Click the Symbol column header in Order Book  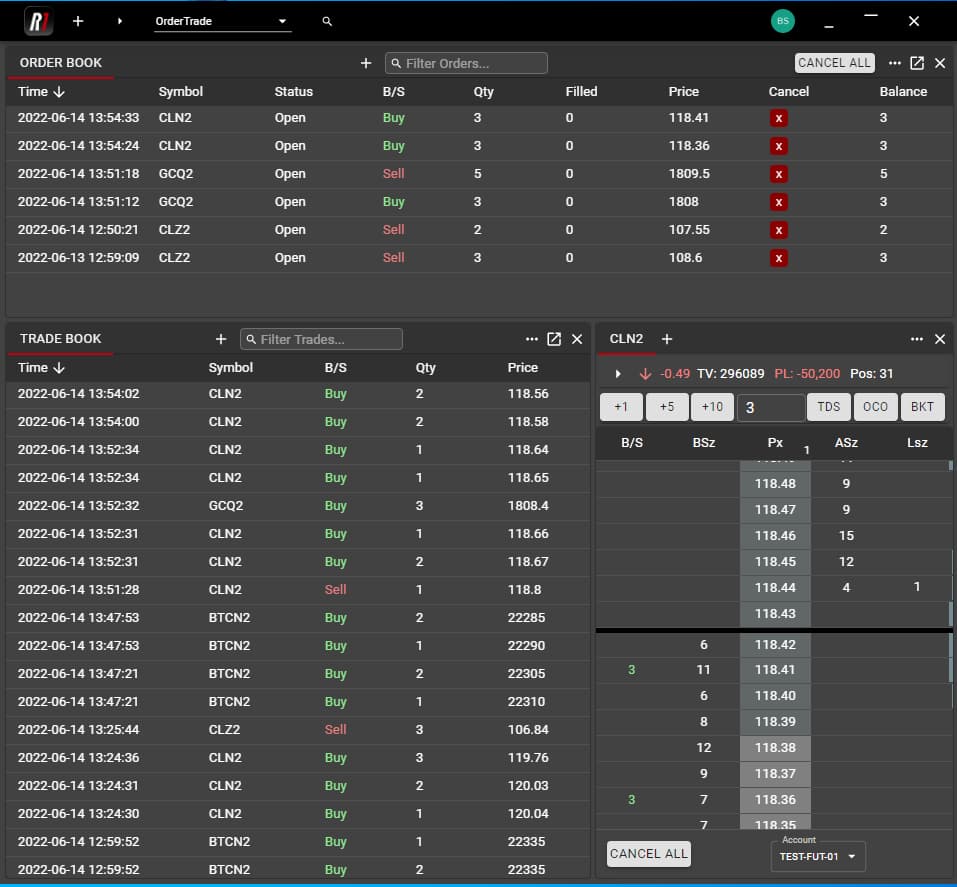coord(181,92)
